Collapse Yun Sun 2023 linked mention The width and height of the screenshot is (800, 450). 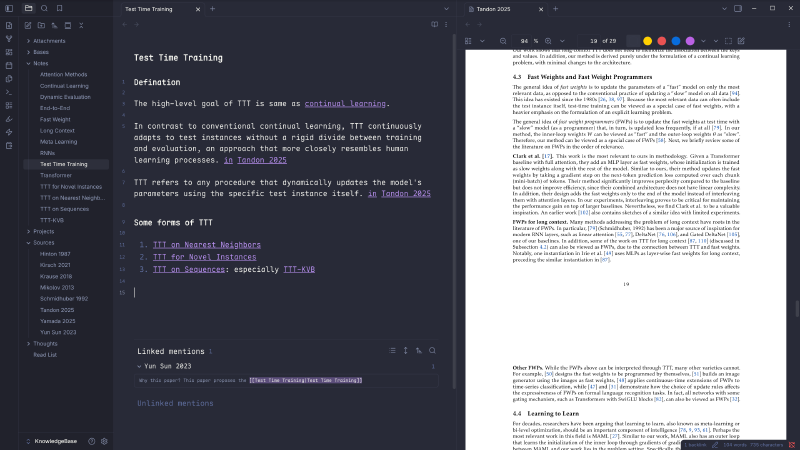(x=139, y=366)
